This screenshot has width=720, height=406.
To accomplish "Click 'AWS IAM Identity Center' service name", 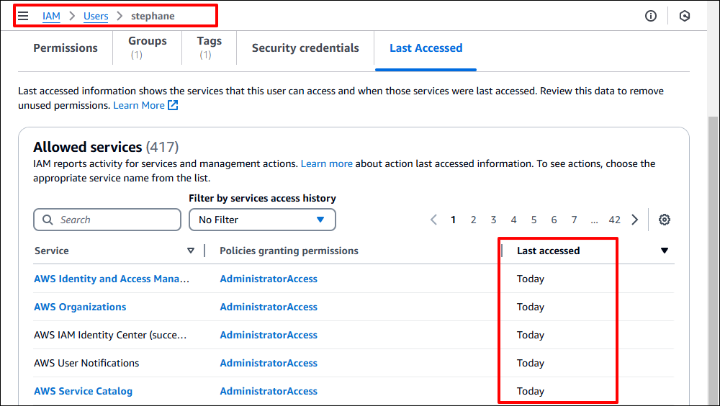I will coord(110,335).
